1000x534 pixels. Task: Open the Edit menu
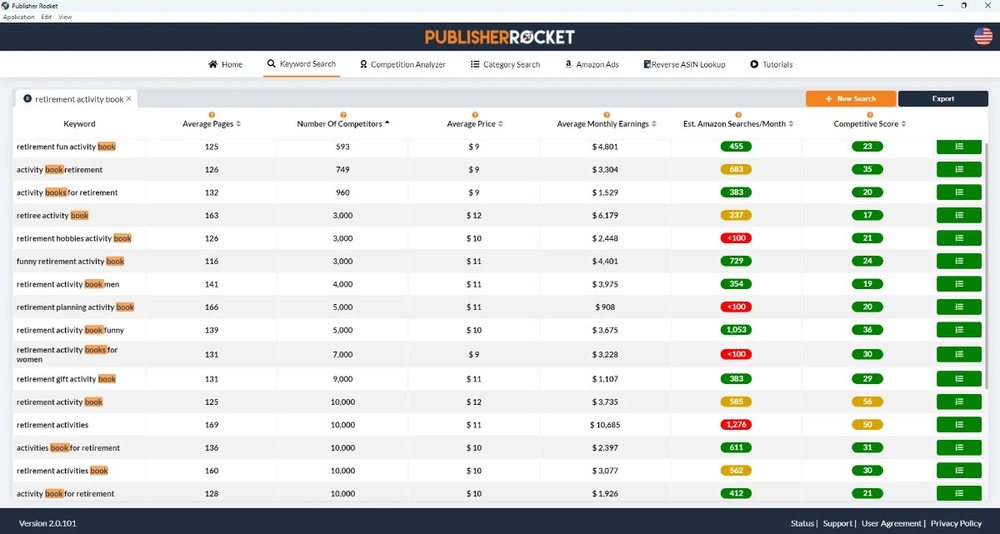click(47, 17)
